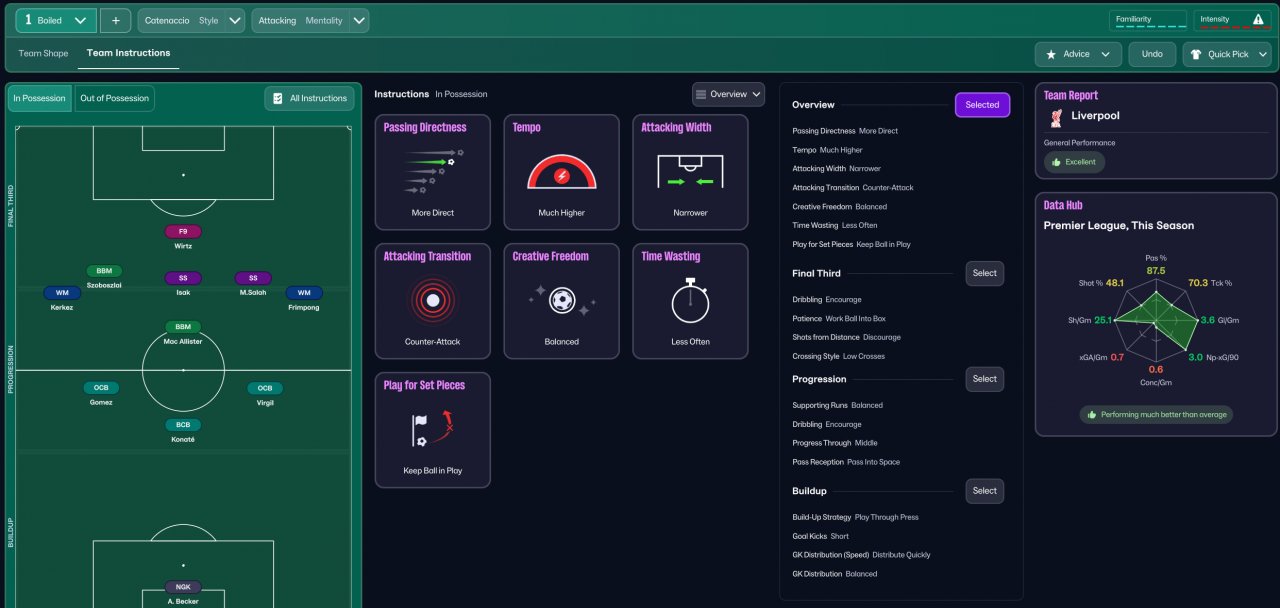
Task: Switch pitch view to Out of Possession
Action: tap(115, 98)
